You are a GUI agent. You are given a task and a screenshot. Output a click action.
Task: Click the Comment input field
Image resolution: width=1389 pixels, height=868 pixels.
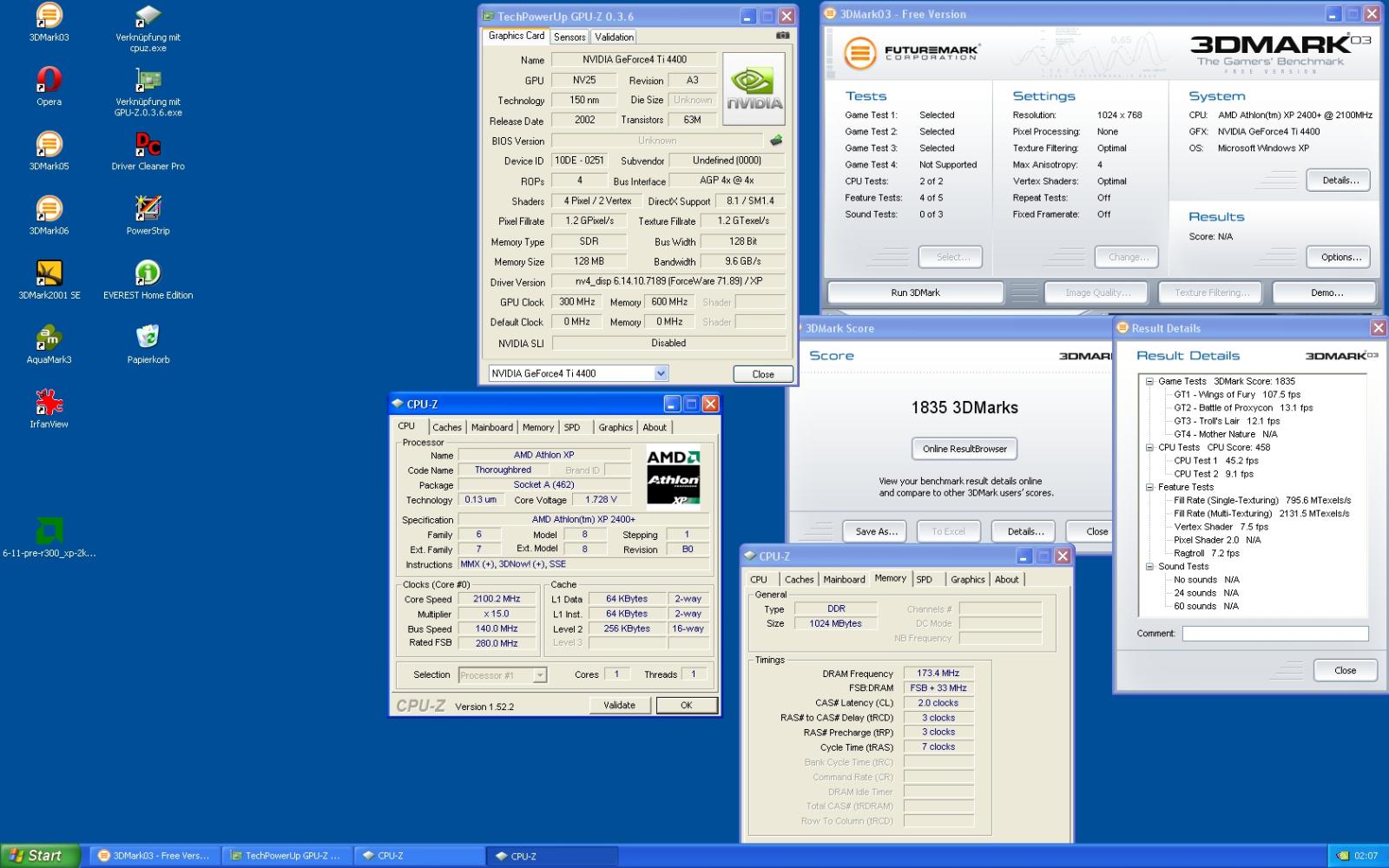tap(1274, 634)
